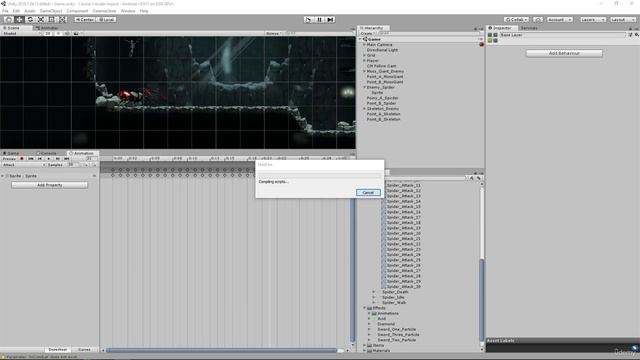Toggle Local/Global handle button

coord(106,19)
